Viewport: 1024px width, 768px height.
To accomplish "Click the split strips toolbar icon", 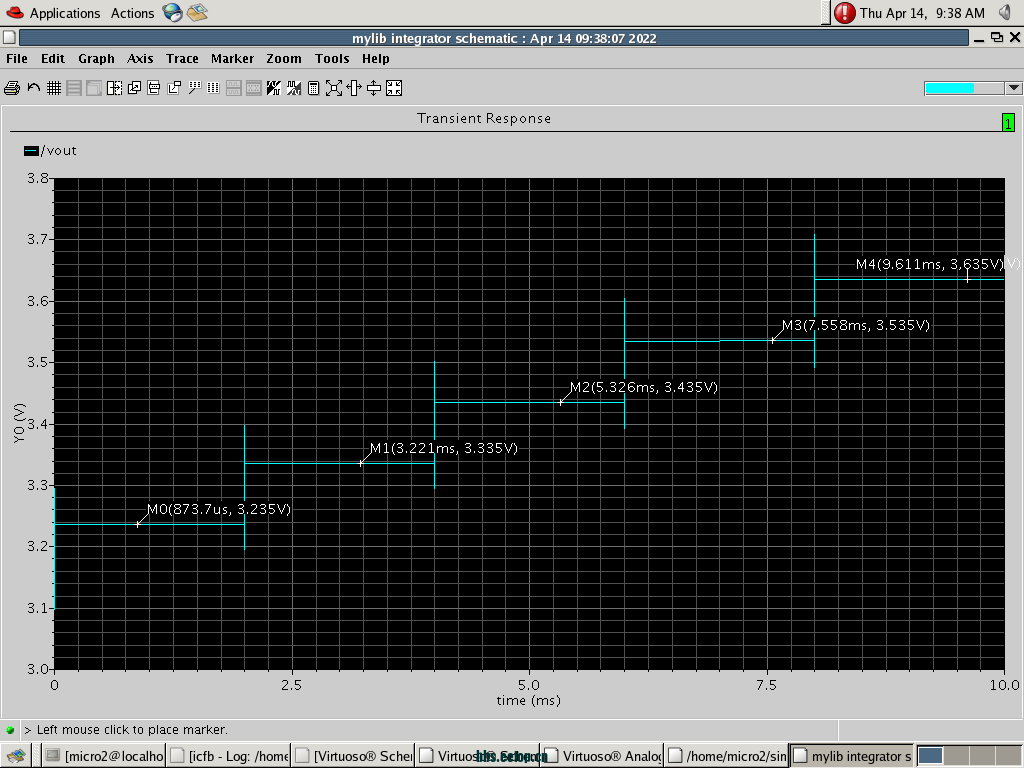I will 74,88.
